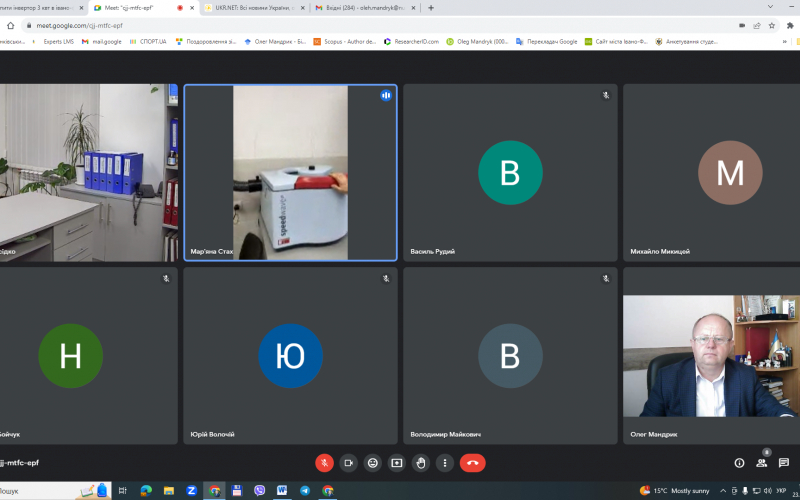Select Мар'яна Стах's video tile
800x500 pixels.
click(290, 172)
